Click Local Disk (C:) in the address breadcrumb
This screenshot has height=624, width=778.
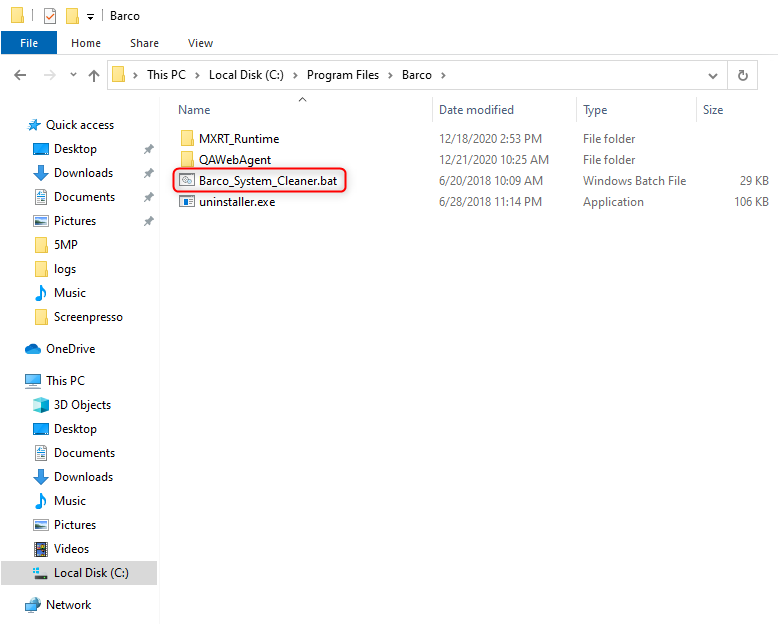coord(246,75)
